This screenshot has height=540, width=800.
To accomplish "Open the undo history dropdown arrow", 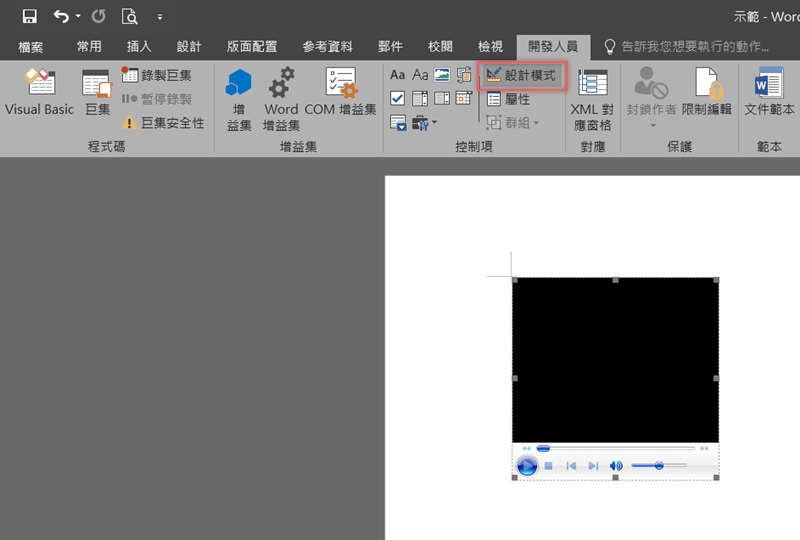I will tap(78, 17).
